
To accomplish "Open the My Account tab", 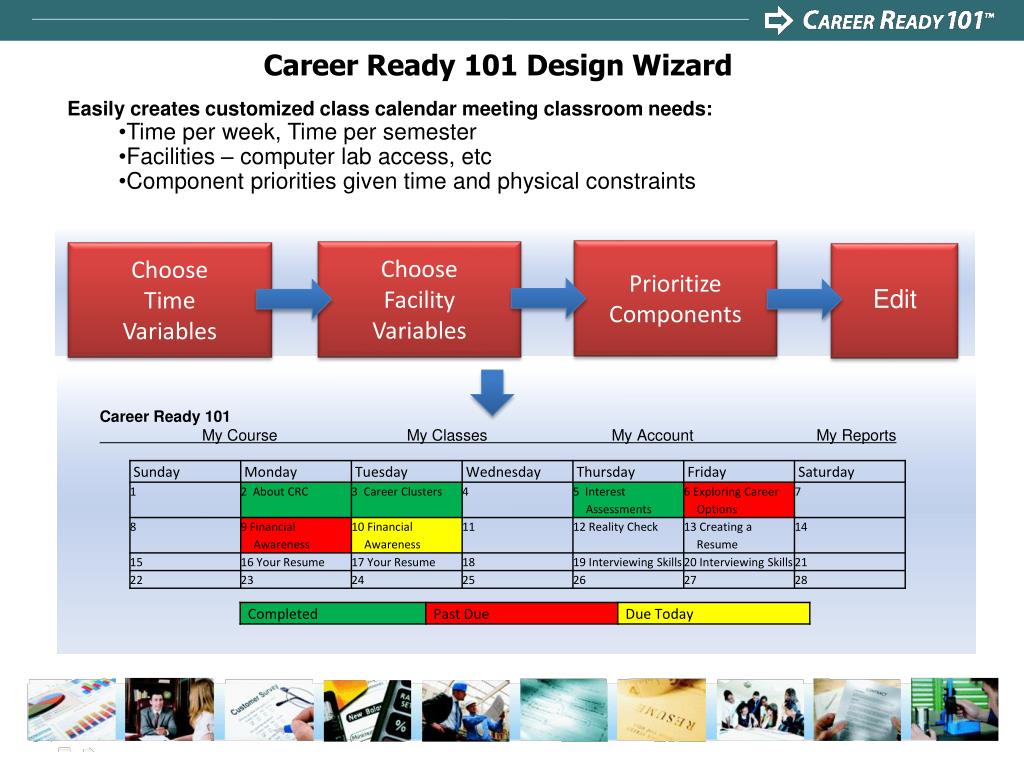I will [652, 435].
